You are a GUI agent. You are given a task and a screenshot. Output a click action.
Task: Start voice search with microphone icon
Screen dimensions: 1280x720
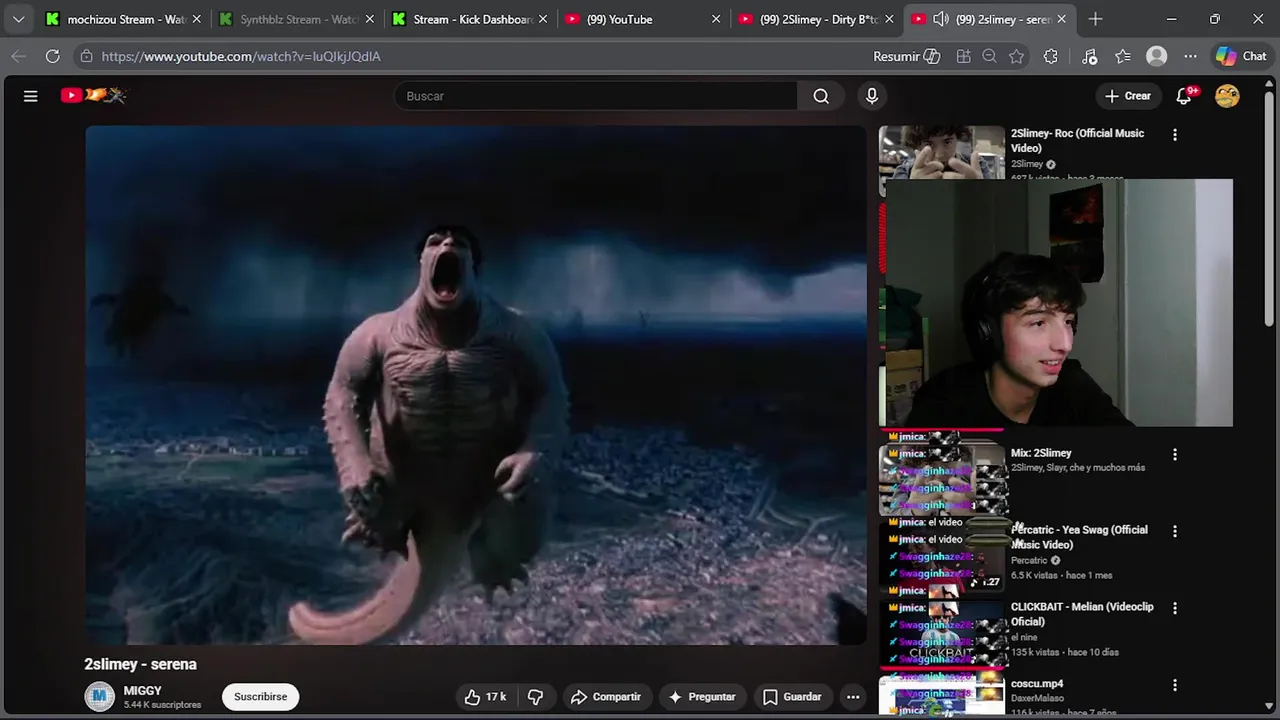click(872, 96)
